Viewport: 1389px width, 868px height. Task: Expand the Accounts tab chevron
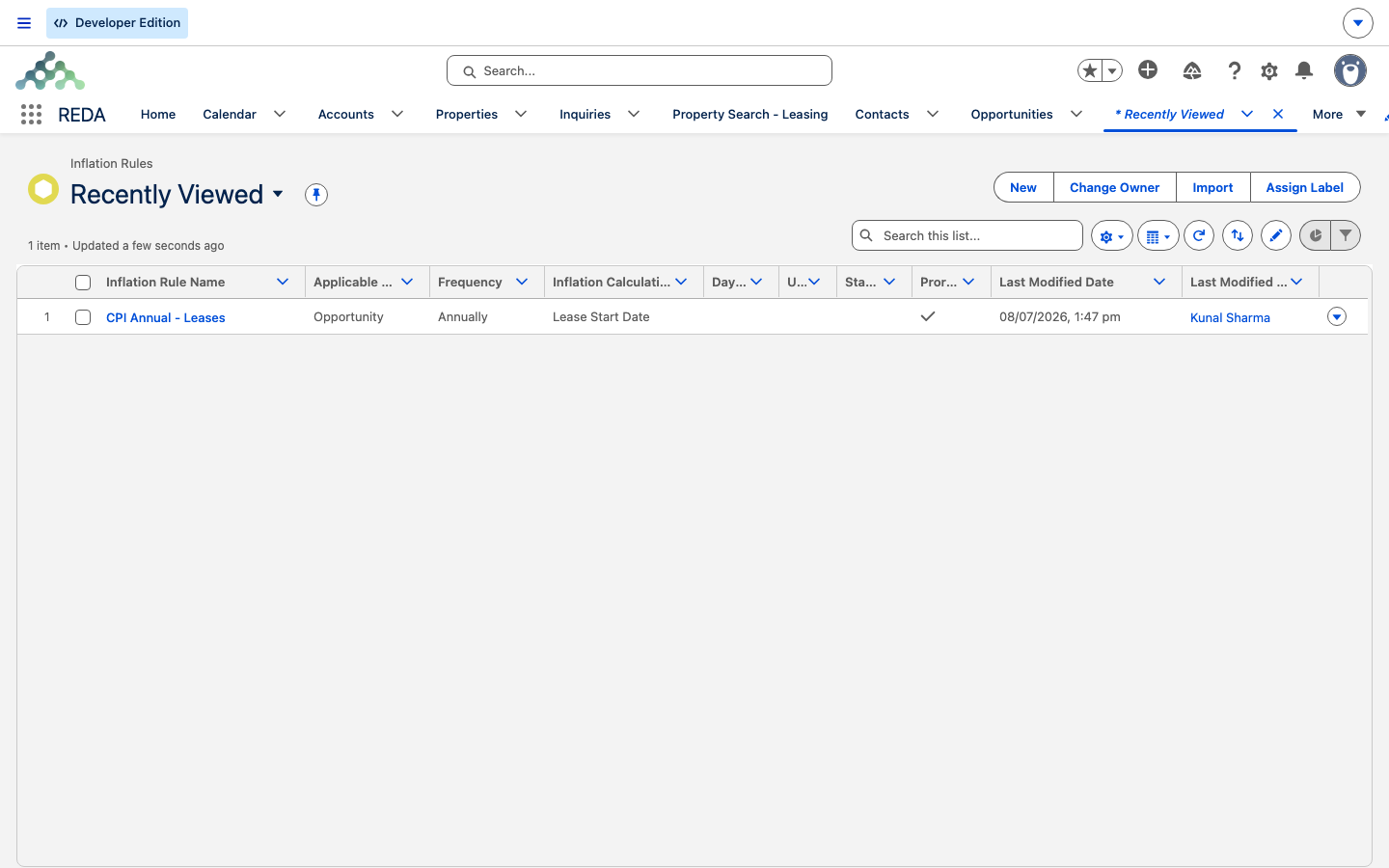point(397,114)
